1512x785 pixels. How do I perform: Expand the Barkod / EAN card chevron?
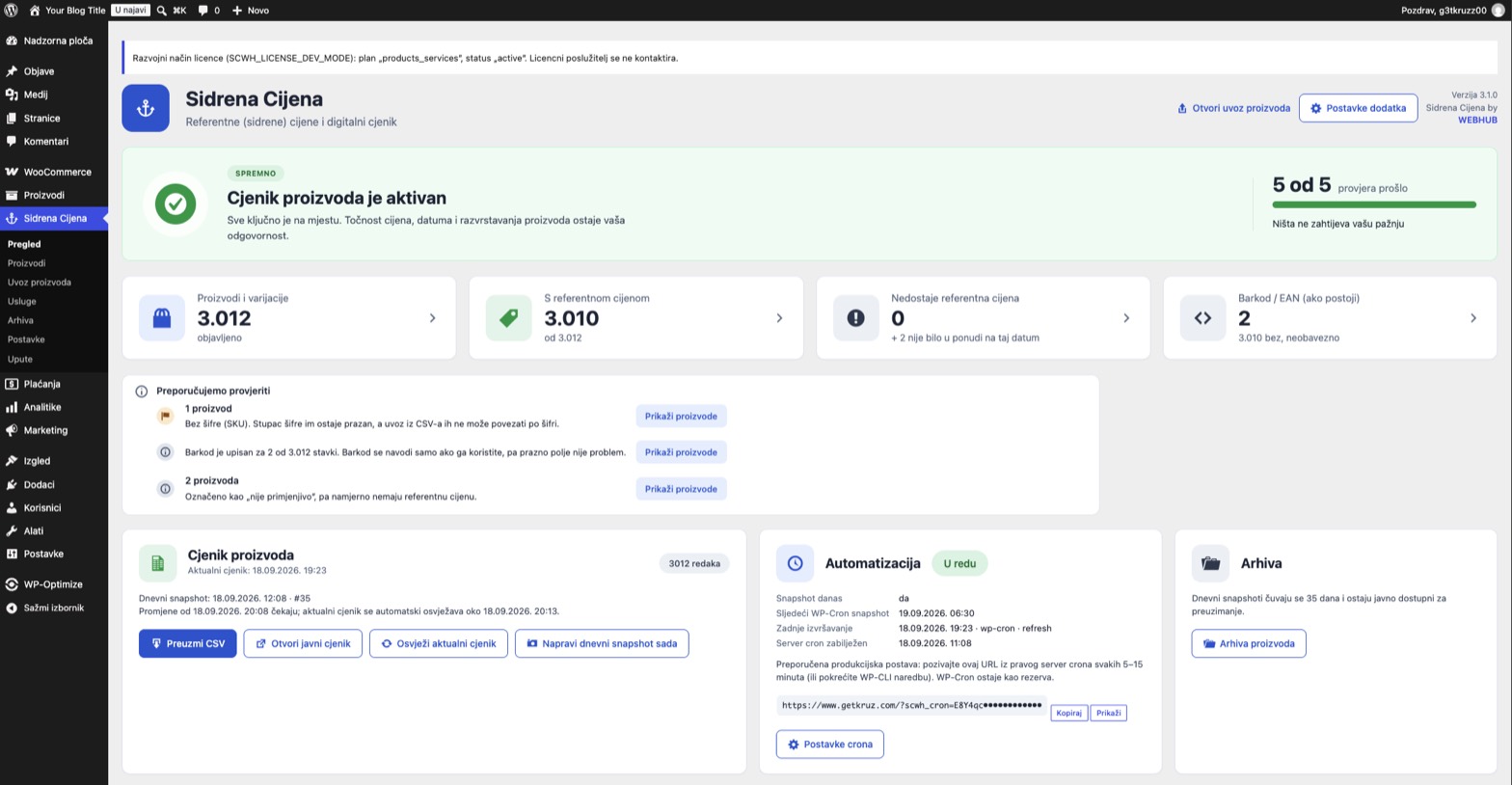[x=1473, y=318]
